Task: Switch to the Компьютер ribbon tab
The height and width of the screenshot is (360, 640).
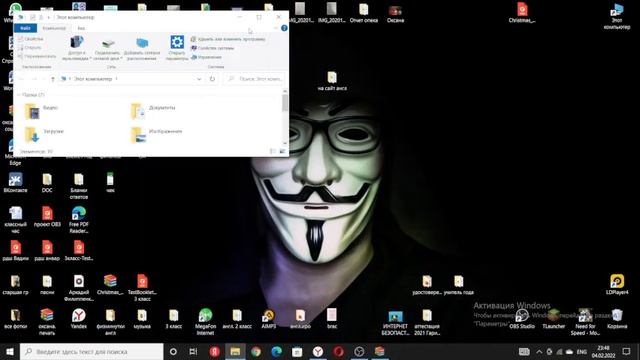Action: point(54,28)
